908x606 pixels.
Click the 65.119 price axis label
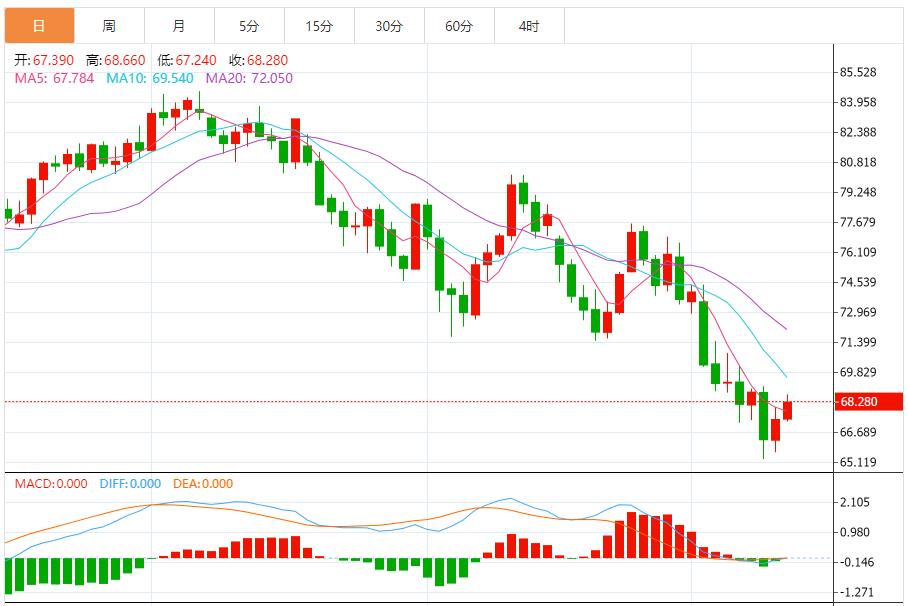[858, 463]
